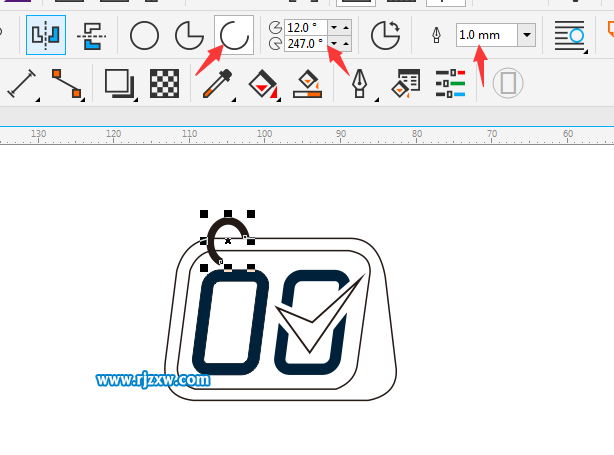Select the Parallel dimension tool
Screen dimensions: 614x455
pos(23,83)
